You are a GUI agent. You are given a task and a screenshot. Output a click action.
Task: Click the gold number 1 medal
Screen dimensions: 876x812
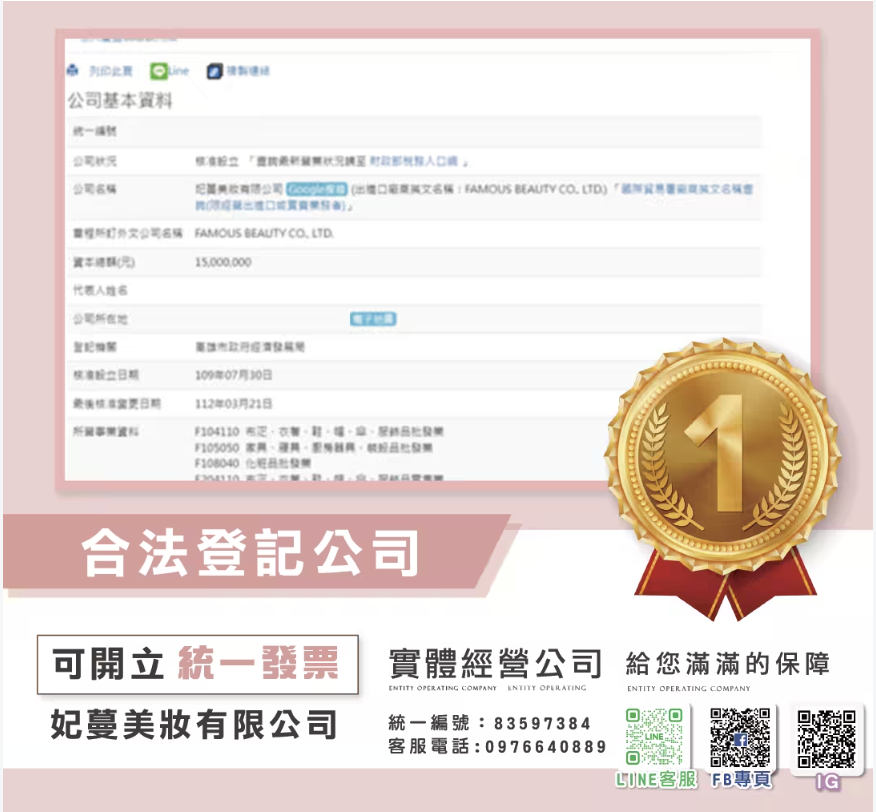714,442
